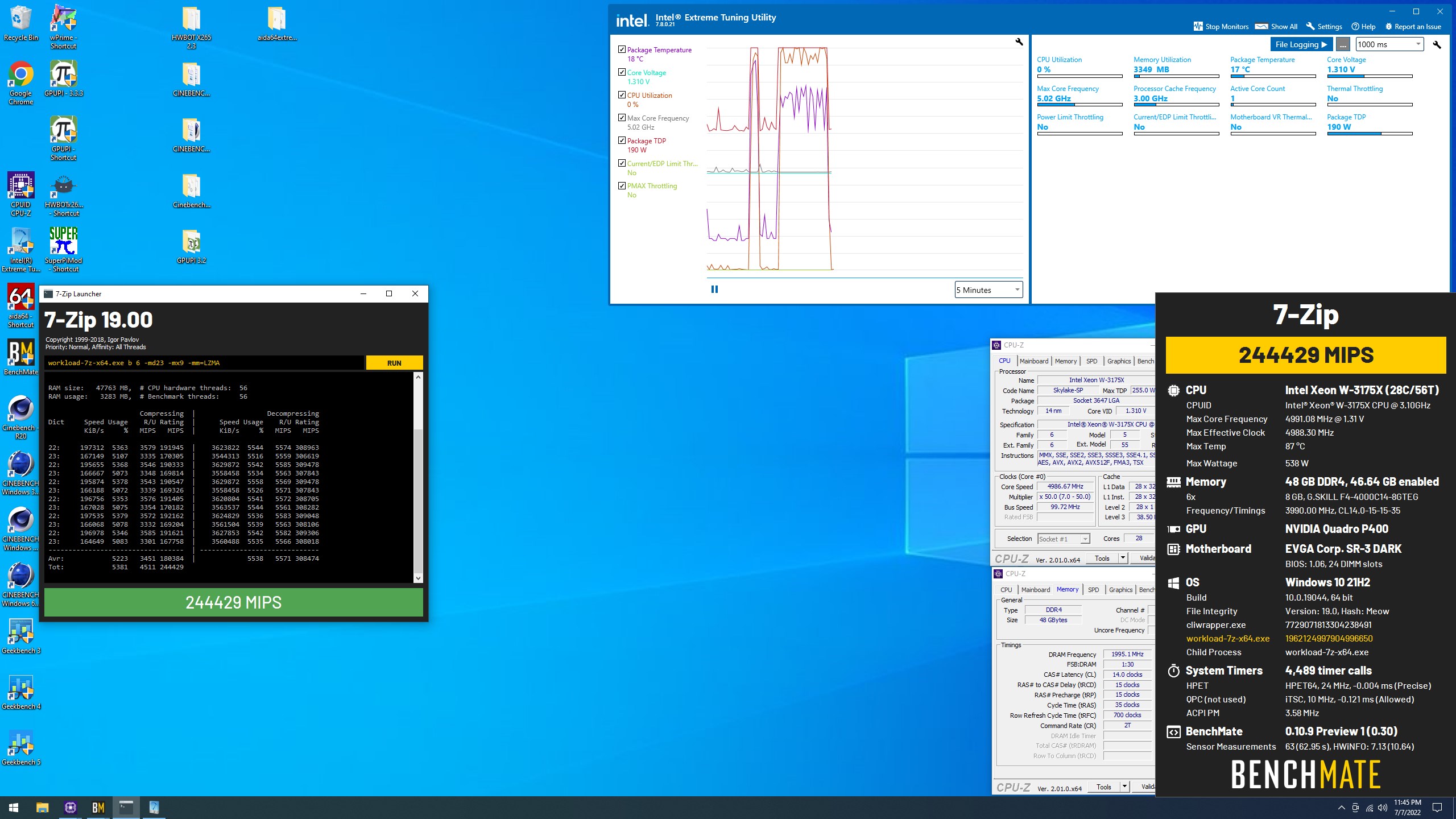Click scroll-down arrow in 7-Zip output
Viewport: 1456px width, 819px height.
point(418,578)
